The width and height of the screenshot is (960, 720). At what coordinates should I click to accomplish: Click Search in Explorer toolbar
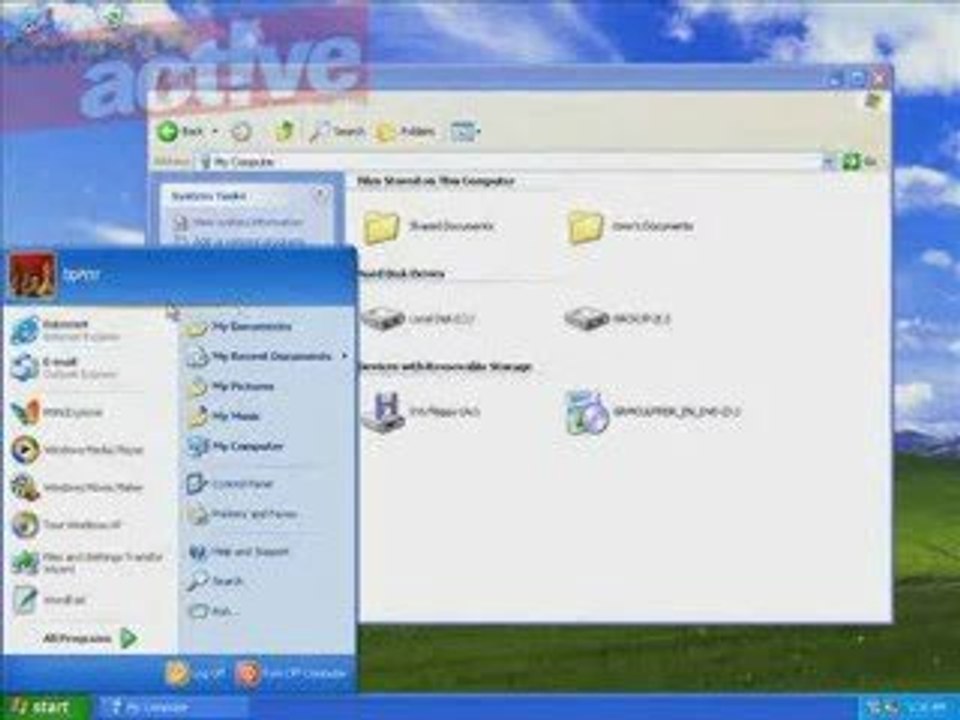click(x=337, y=131)
